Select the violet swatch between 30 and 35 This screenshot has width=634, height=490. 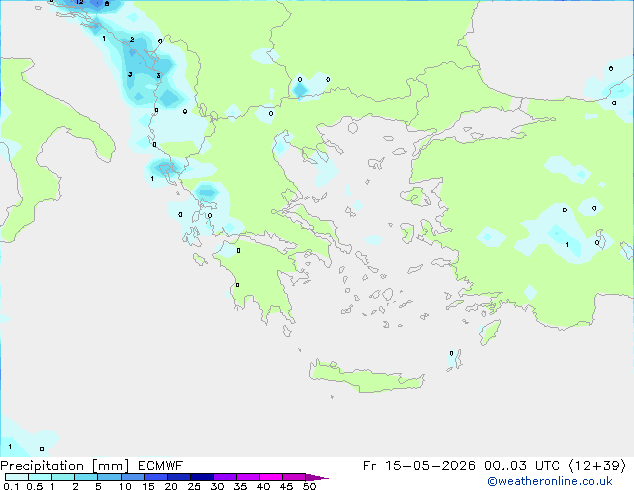tap(224, 477)
